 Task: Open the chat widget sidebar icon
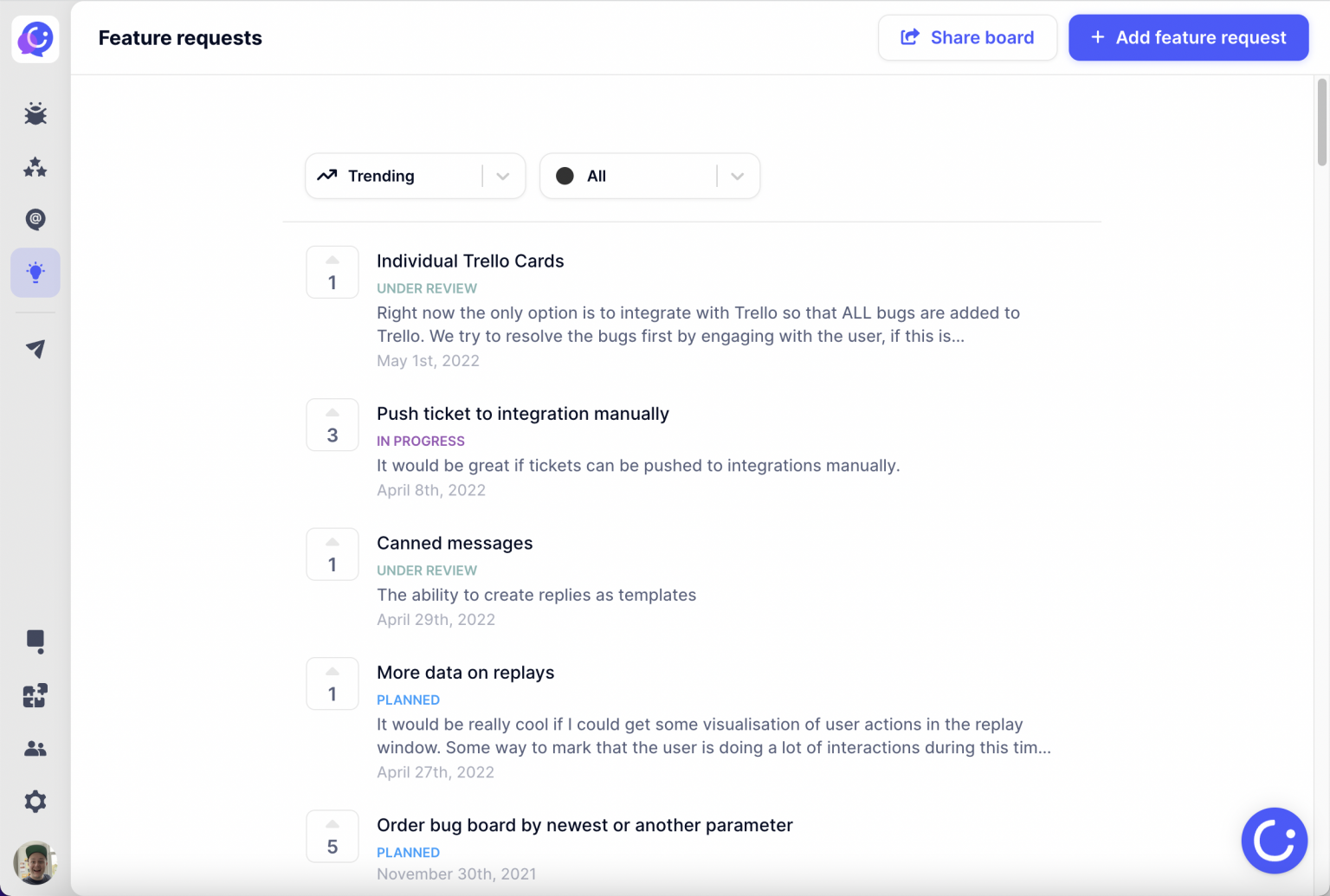[36, 641]
